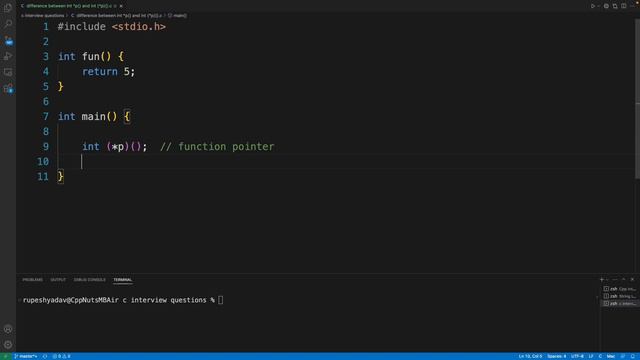Close the terminal panel
640x360 pixels.
tap(632, 280)
